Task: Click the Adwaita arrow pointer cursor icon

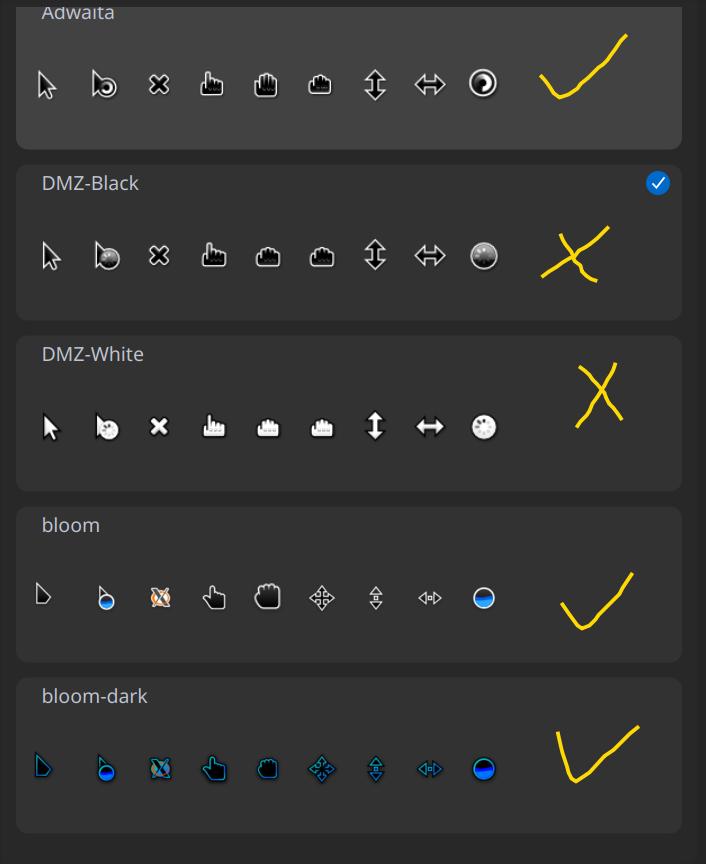Action: 47,86
